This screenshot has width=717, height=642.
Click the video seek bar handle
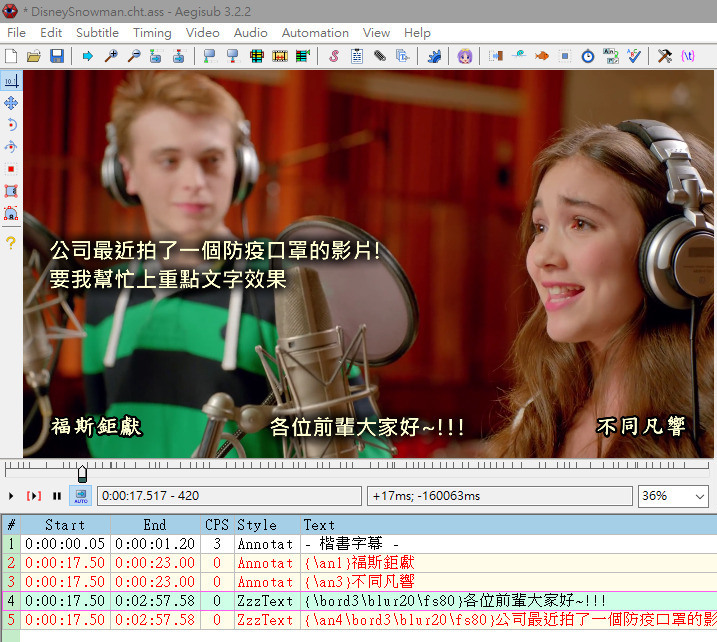coord(82,474)
